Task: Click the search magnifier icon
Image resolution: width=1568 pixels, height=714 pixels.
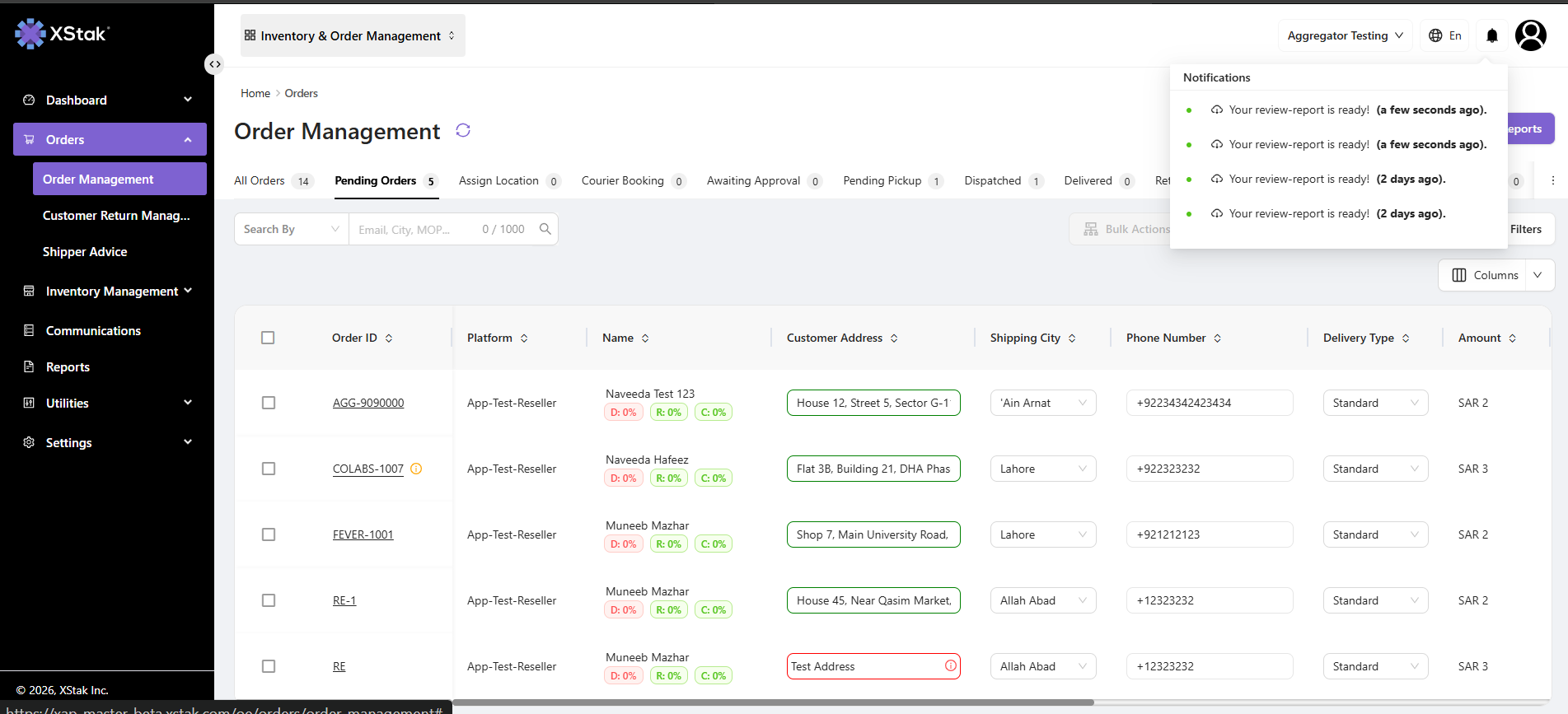Action: point(545,229)
